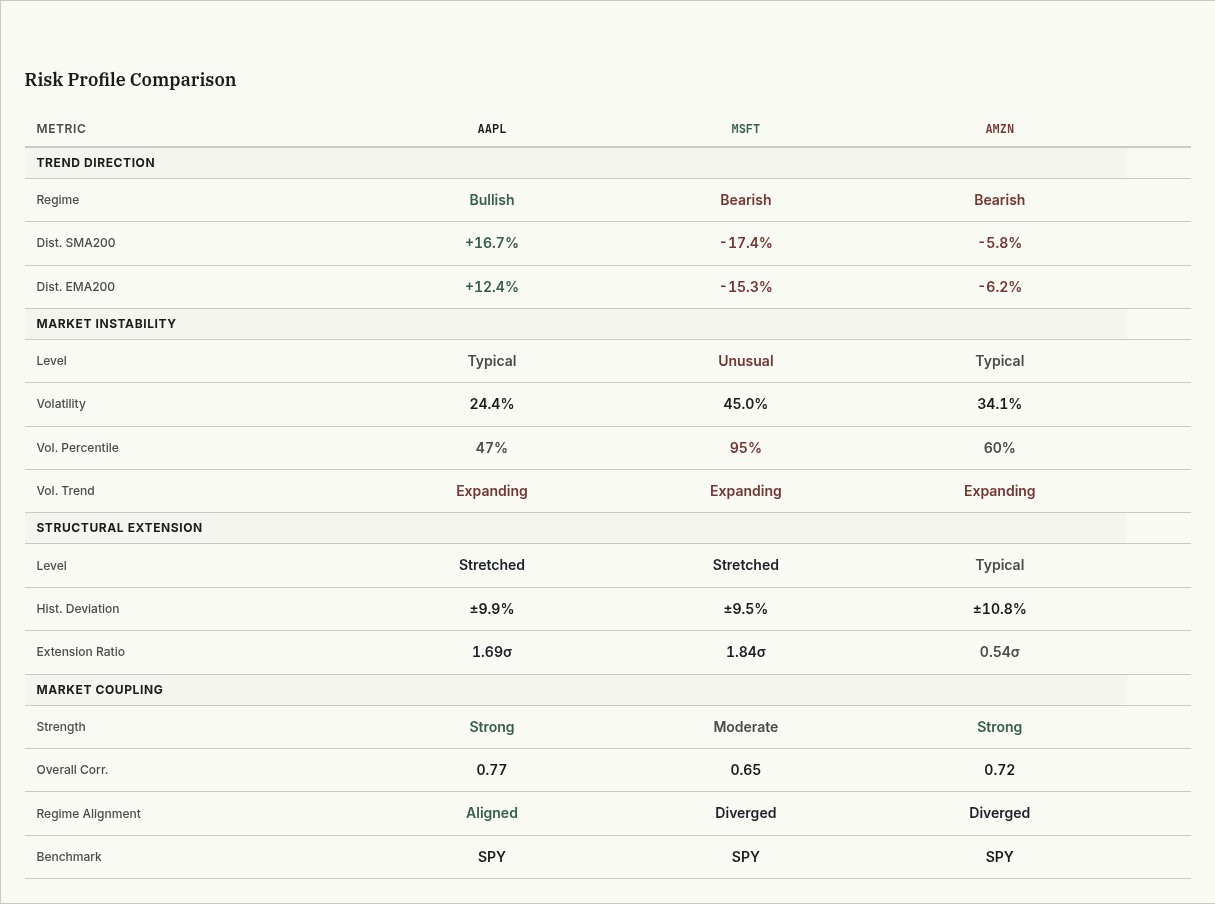Open the SPY benchmark link under AAPL
The image size is (1215, 904).
pyautogui.click(x=492, y=856)
